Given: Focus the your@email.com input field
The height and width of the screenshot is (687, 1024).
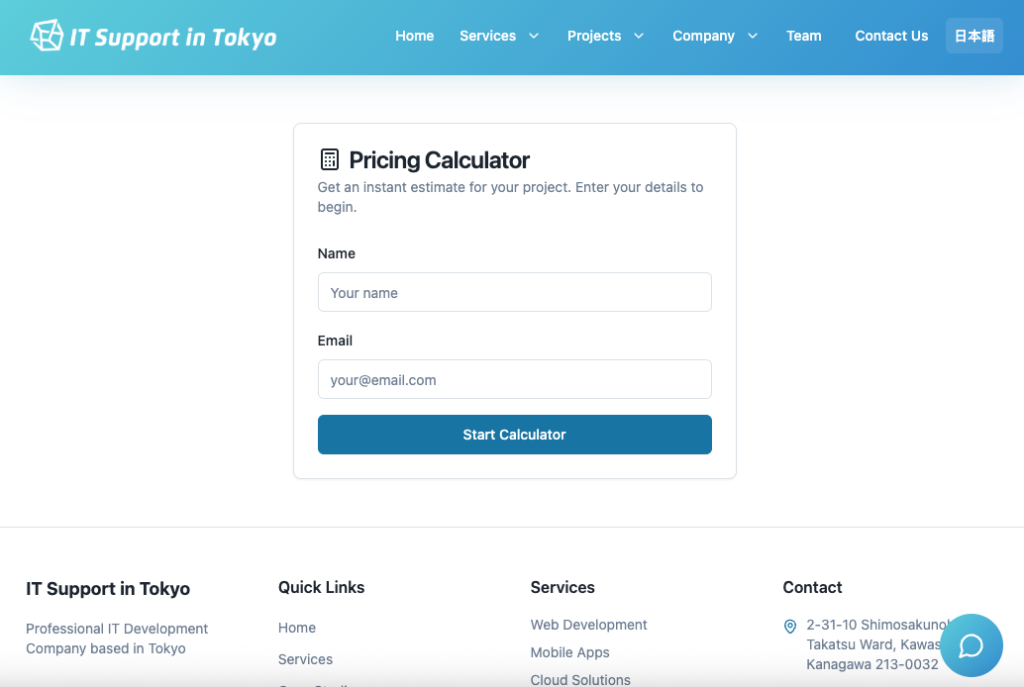Looking at the screenshot, I should pyautogui.click(x=515, y=379).
